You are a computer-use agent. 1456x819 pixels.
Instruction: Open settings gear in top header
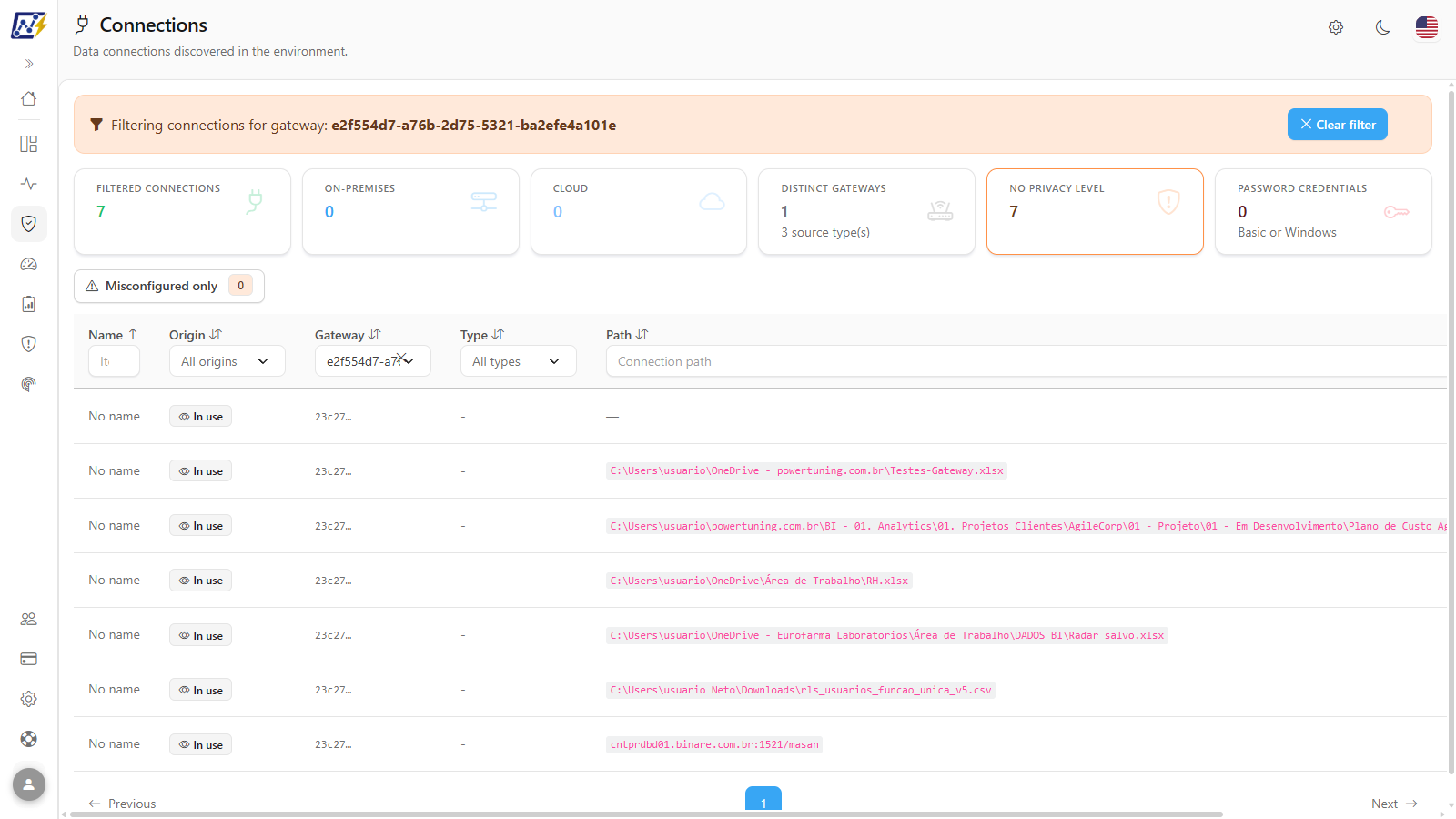(x=1336, y=27)
